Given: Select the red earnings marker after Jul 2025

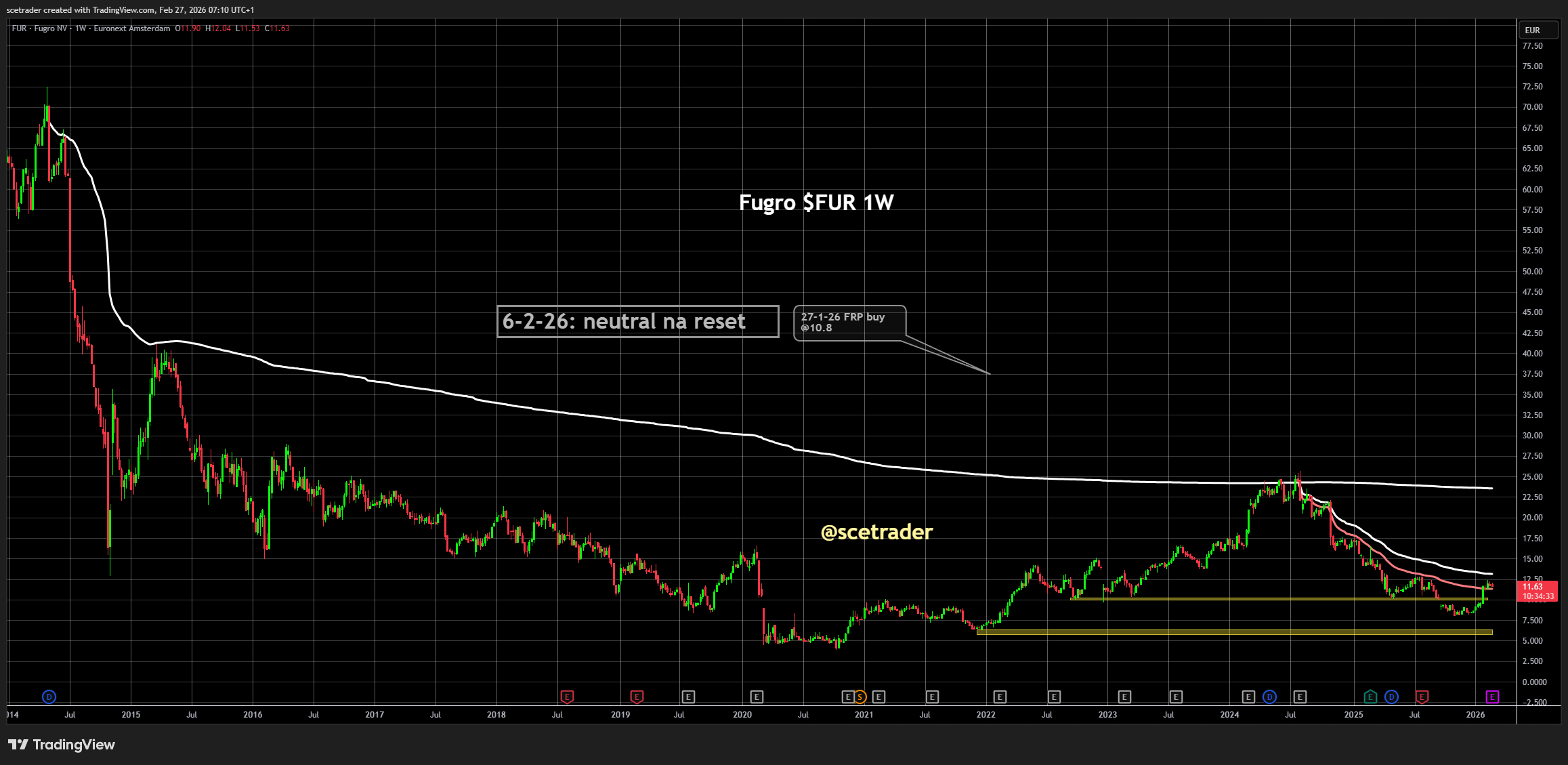Looking at the screenshot, I should click(x=1422, y=697).
